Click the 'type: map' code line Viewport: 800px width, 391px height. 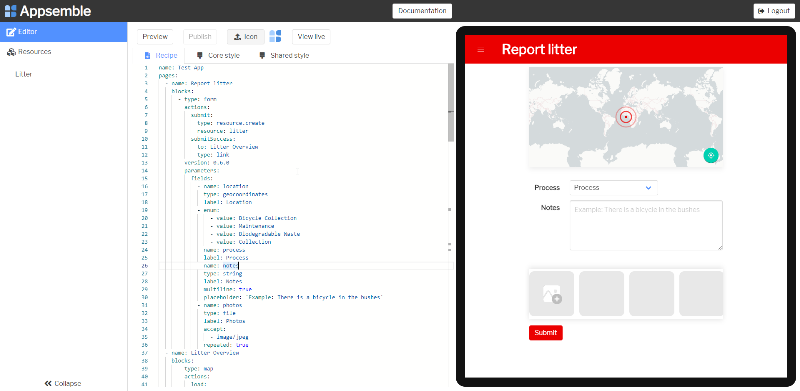pyautogui.click(x=199, y=369)
